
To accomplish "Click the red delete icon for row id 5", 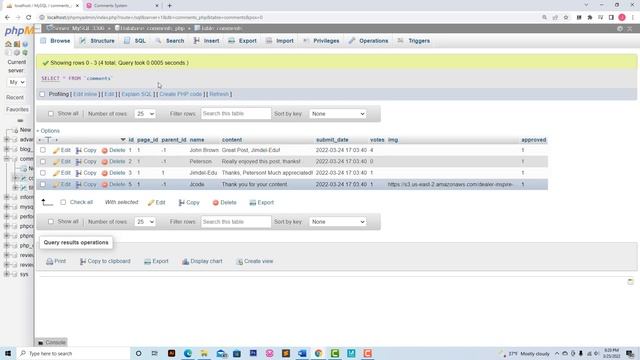I will click(x=104, y=184).
